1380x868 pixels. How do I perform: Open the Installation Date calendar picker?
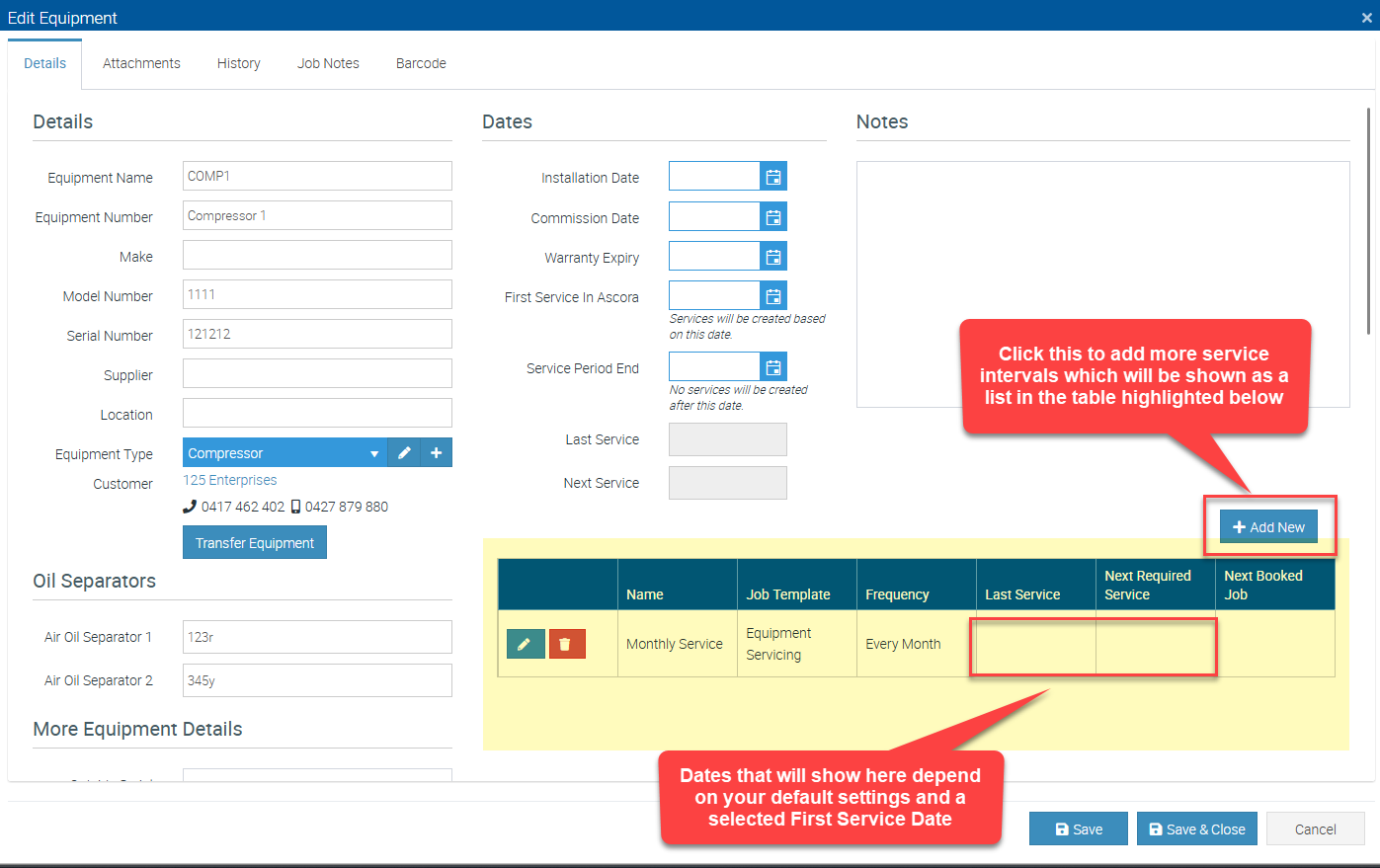pos(773,177)
